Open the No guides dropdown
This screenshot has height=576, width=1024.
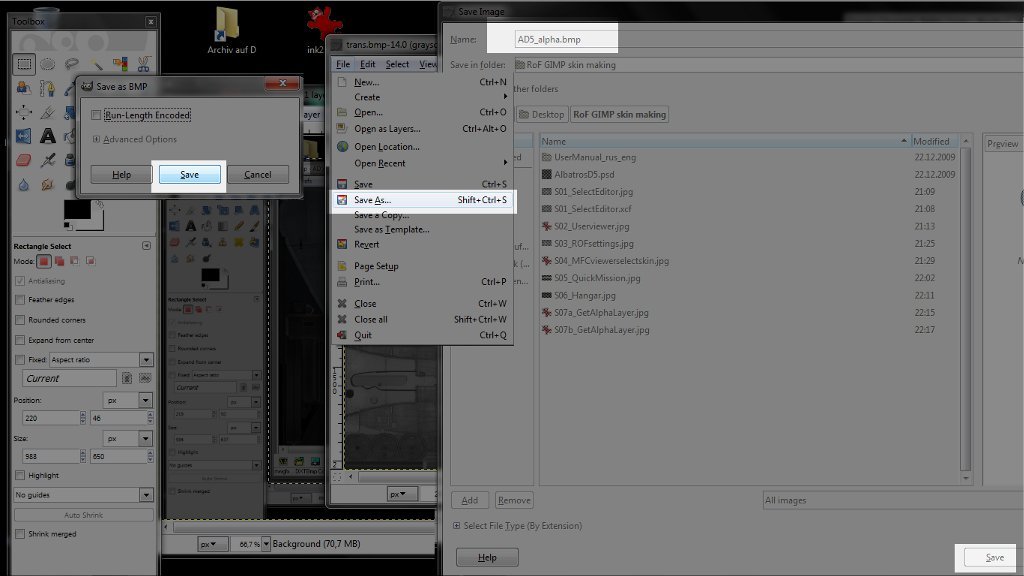point(83,495)
